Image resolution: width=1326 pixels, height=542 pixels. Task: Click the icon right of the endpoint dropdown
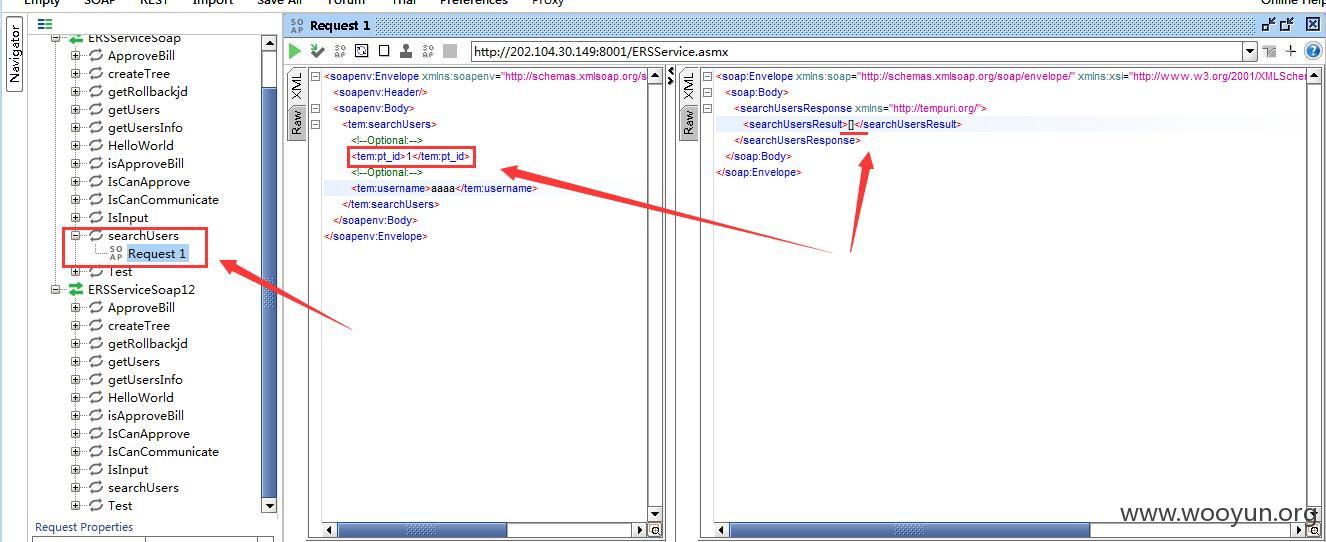[1270, 51]
